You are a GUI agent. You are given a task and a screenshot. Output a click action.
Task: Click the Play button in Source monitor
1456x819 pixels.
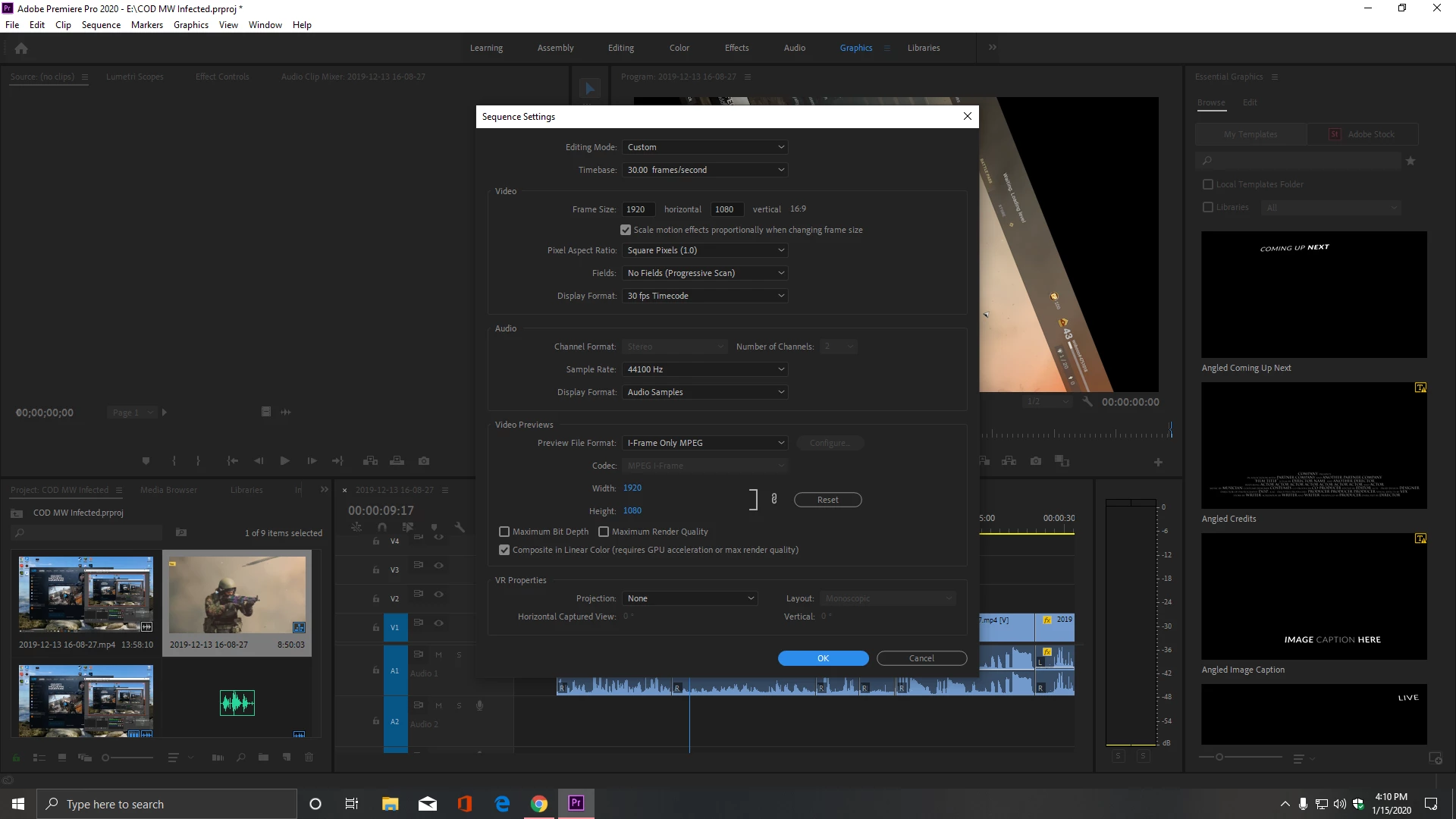click(284, 461)
